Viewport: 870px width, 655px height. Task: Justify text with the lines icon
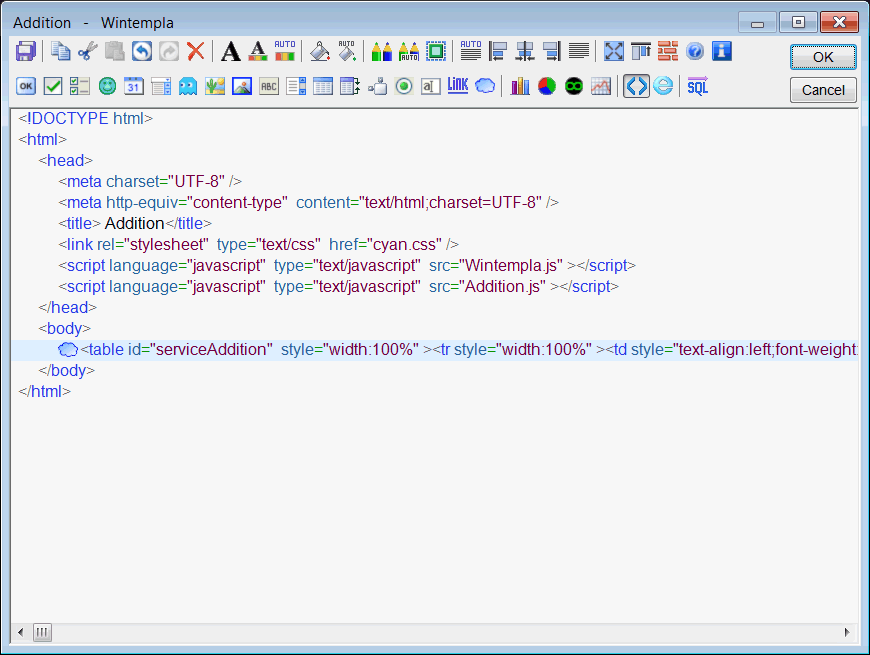click(x=579, y=52)
